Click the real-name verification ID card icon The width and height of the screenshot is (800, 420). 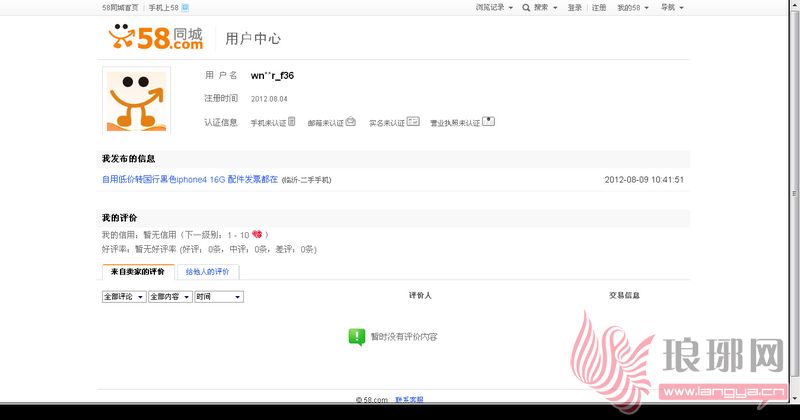click(x=413, y=122)
